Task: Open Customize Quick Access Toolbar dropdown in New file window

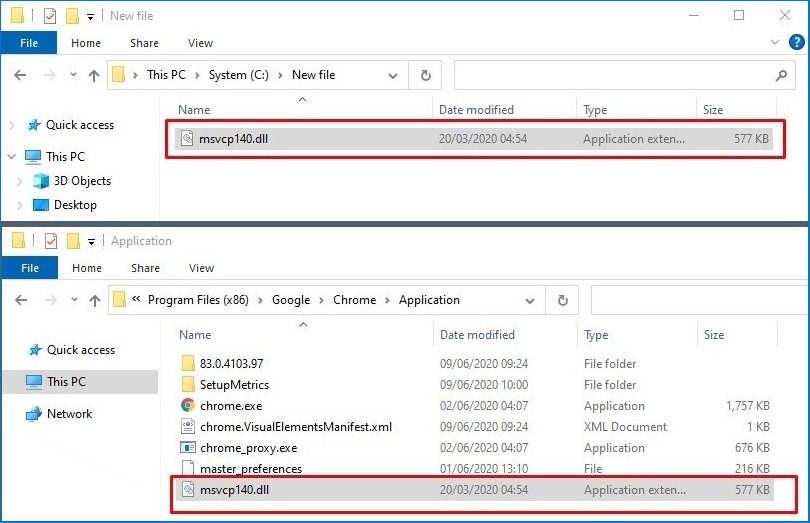Action: coord(90,17)
